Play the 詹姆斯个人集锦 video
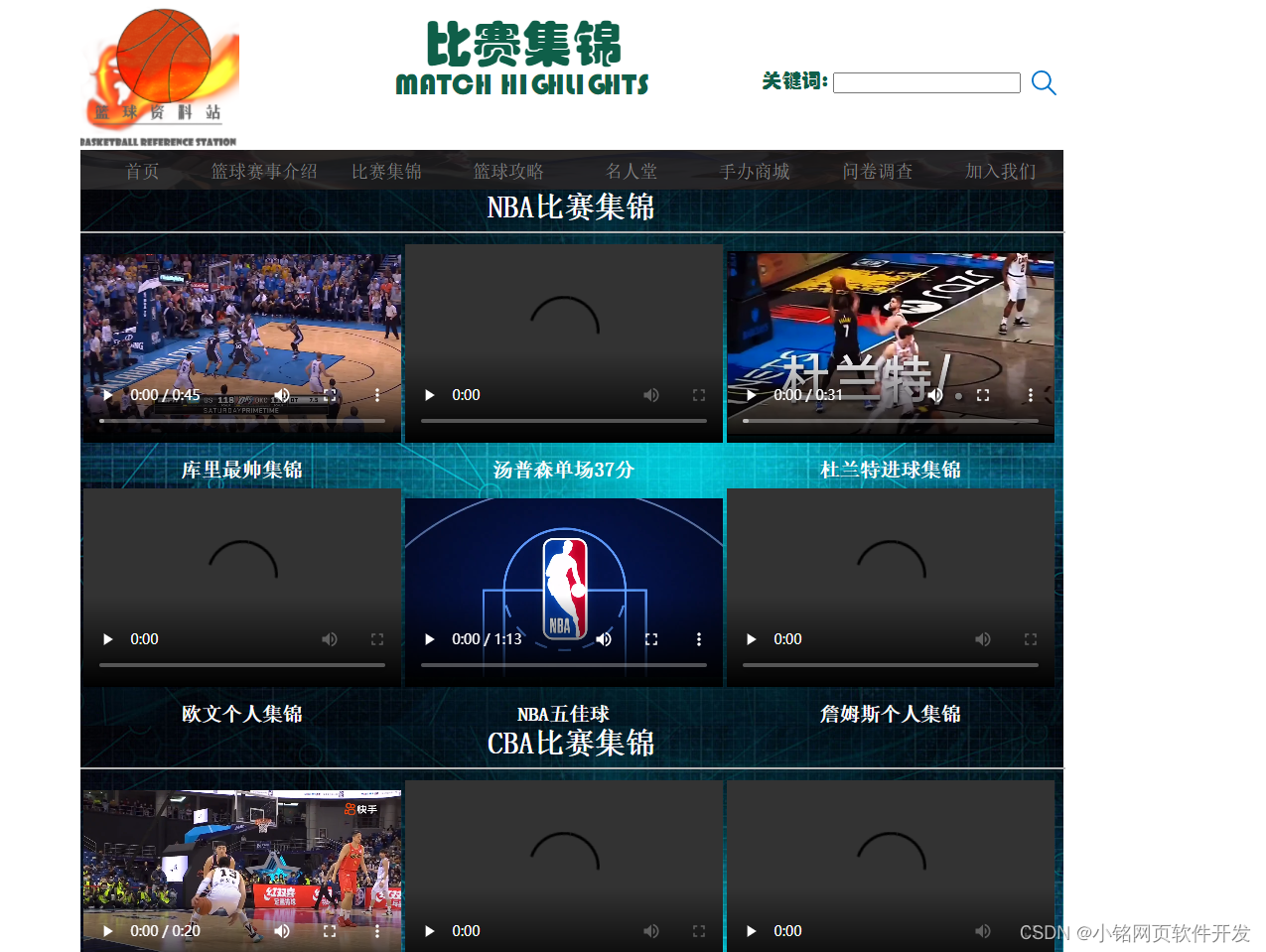Image resolution: width=1266 pixels, height=952 pixels. (752, 639)
